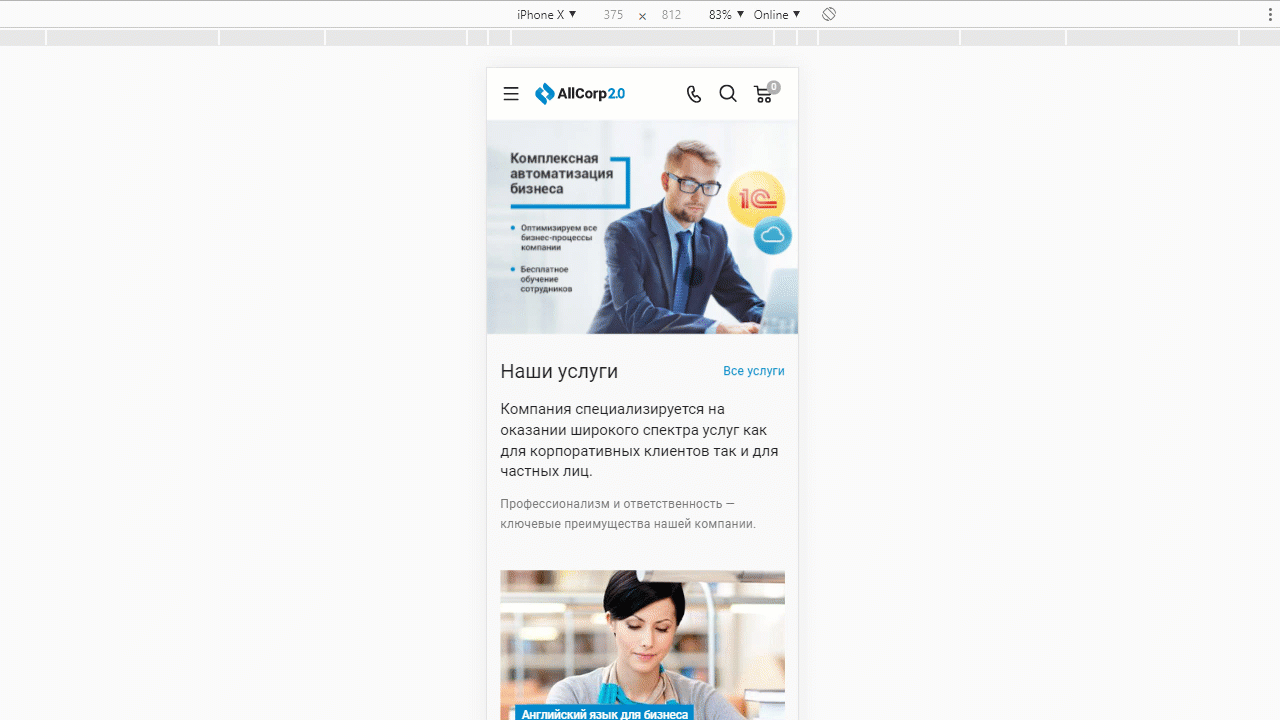Focus the viewport width field 375
Screen dimensions: 1280x720
[613, 14]
